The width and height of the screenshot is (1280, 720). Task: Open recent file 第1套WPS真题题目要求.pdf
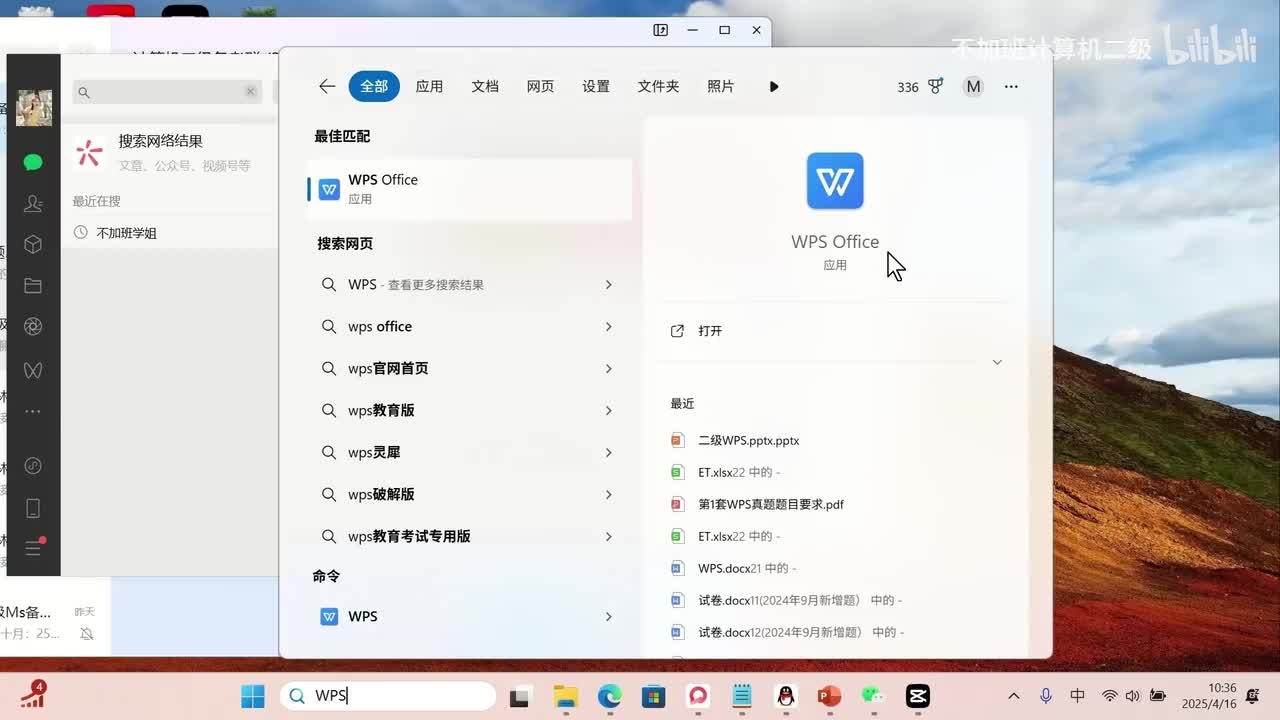coord(771,504)
